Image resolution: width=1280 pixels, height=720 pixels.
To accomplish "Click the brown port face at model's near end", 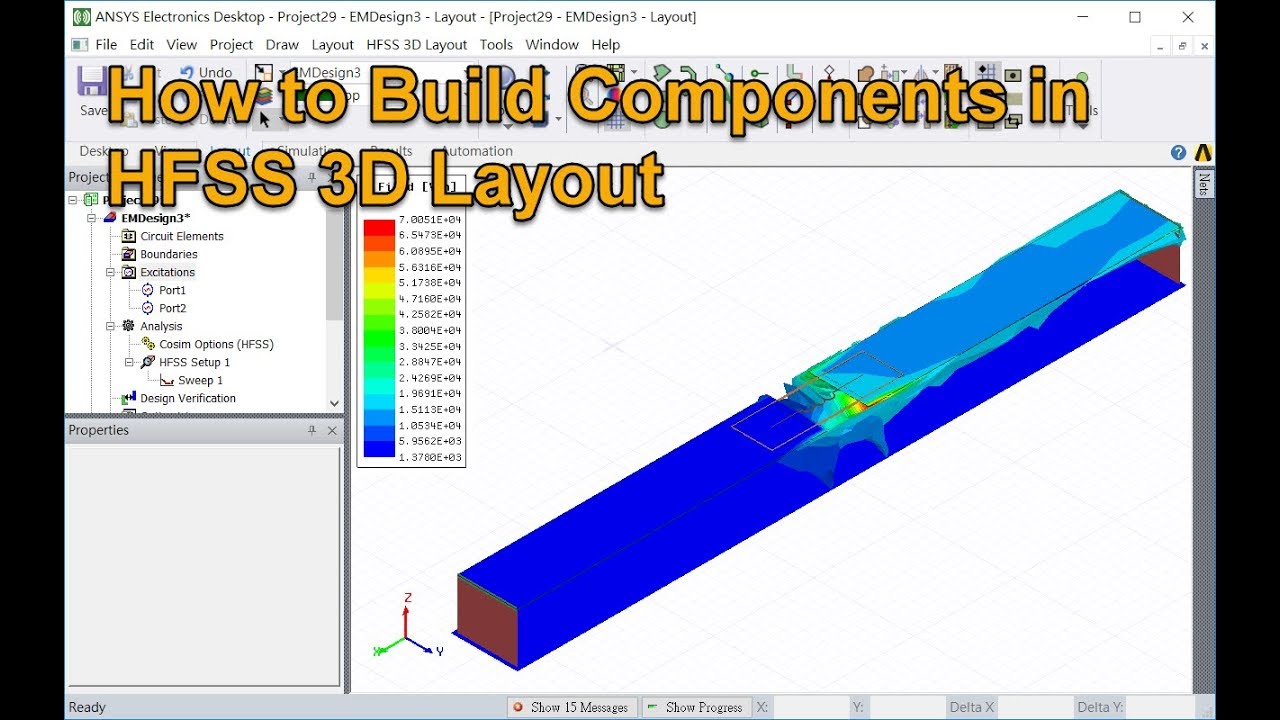I will (488, 621).
